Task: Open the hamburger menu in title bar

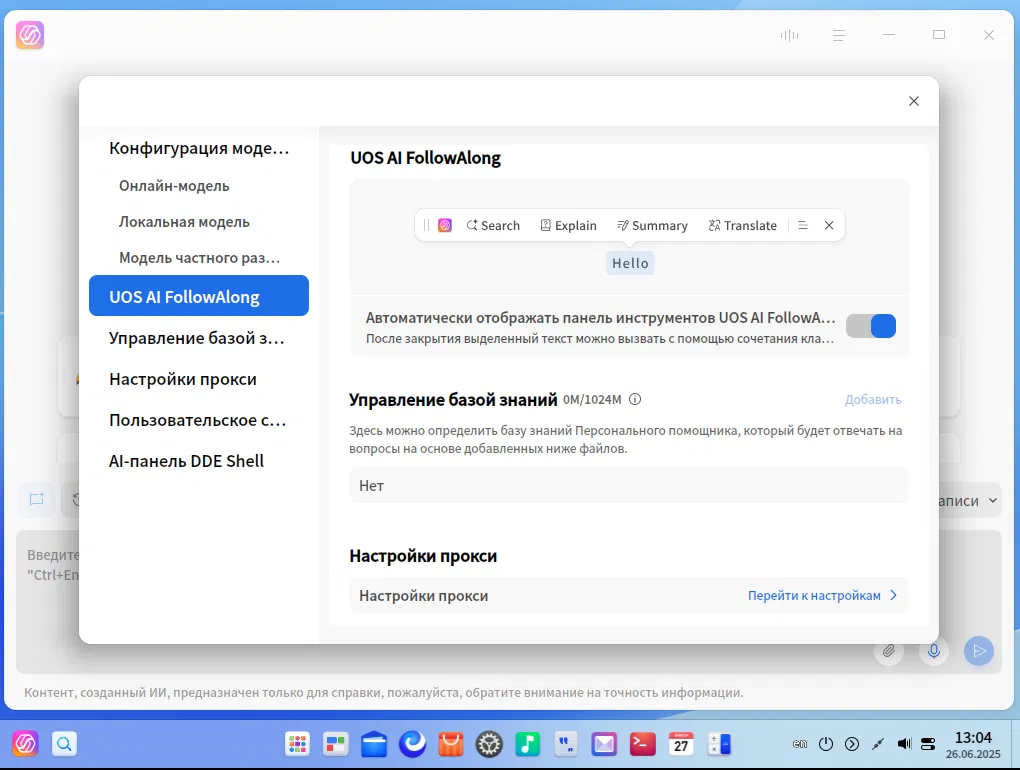Action: (x=839, y=35)
